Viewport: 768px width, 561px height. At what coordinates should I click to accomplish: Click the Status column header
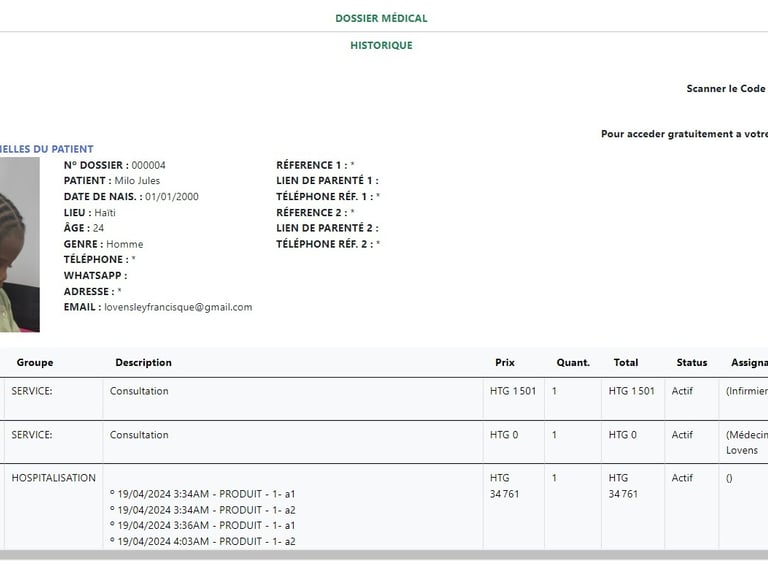click(692, 363)
